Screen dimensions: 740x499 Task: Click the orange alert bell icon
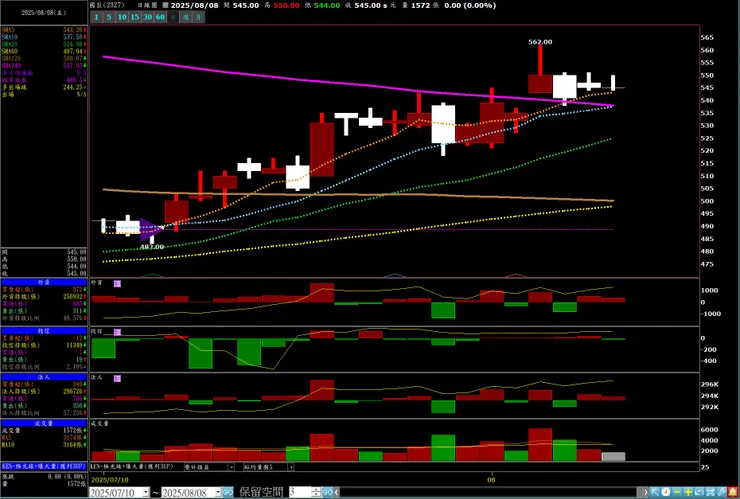[733, 492]
